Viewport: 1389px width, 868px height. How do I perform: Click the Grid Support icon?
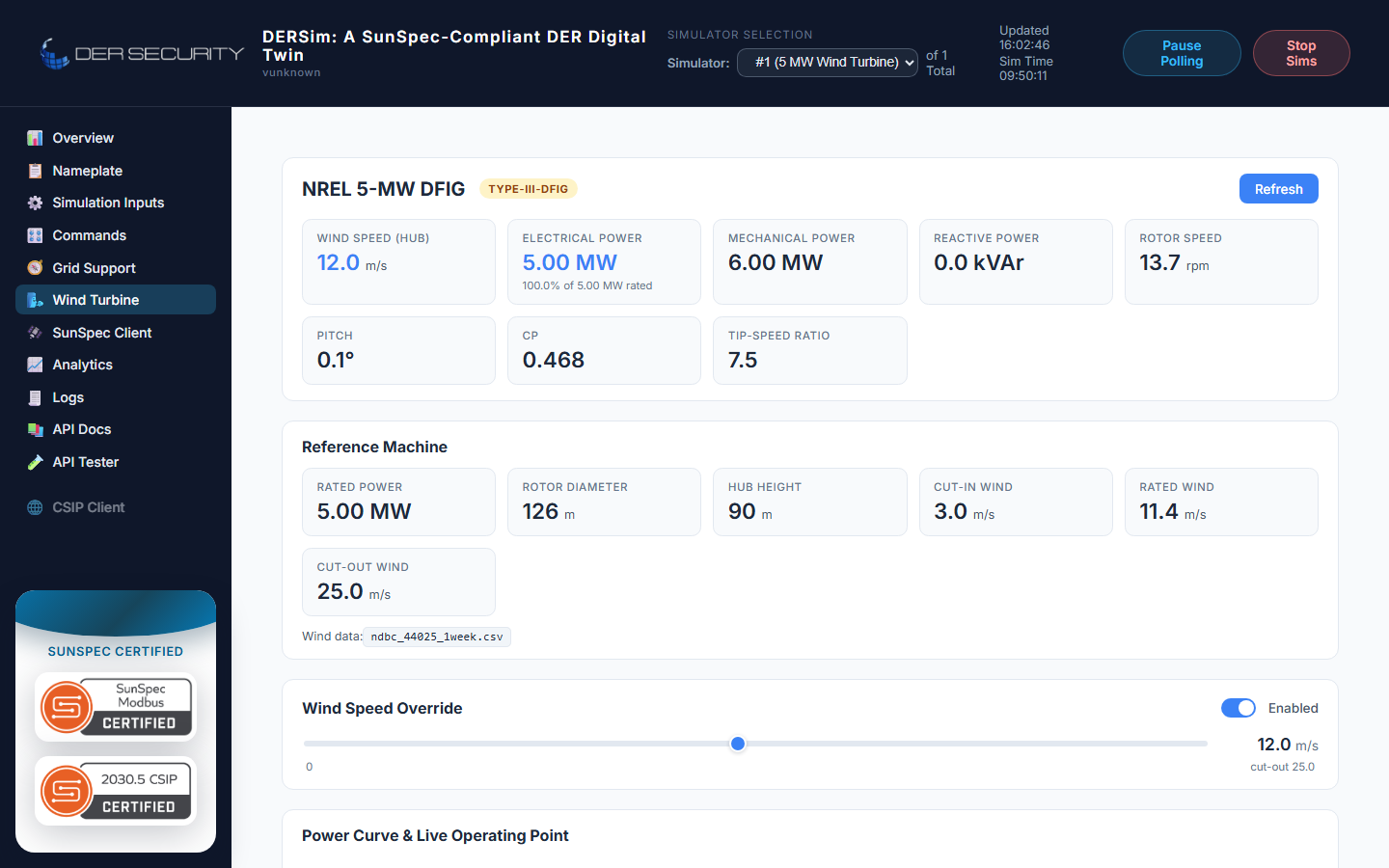[35, 267]
